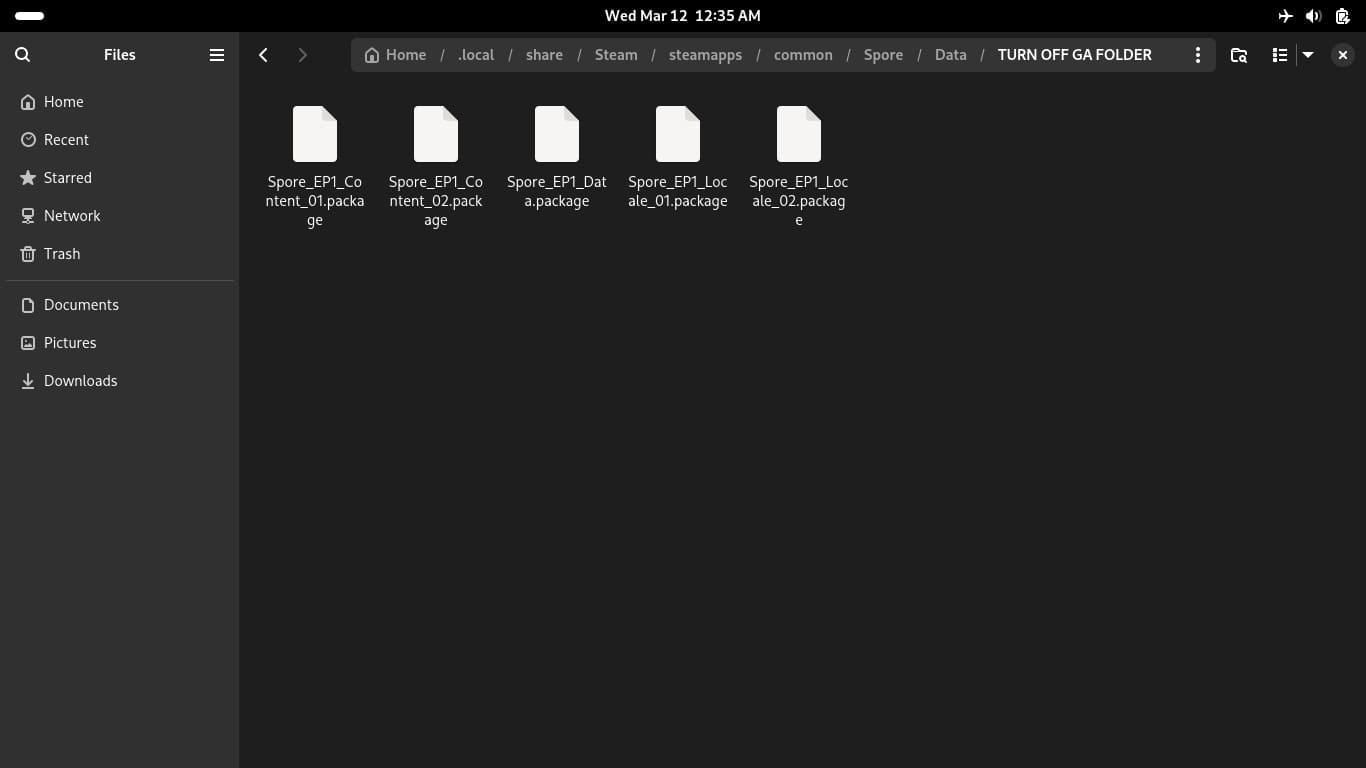Close the Files window
Image resolution: width=1366 pixels, height=768 pixels.
click(1342, 55)
